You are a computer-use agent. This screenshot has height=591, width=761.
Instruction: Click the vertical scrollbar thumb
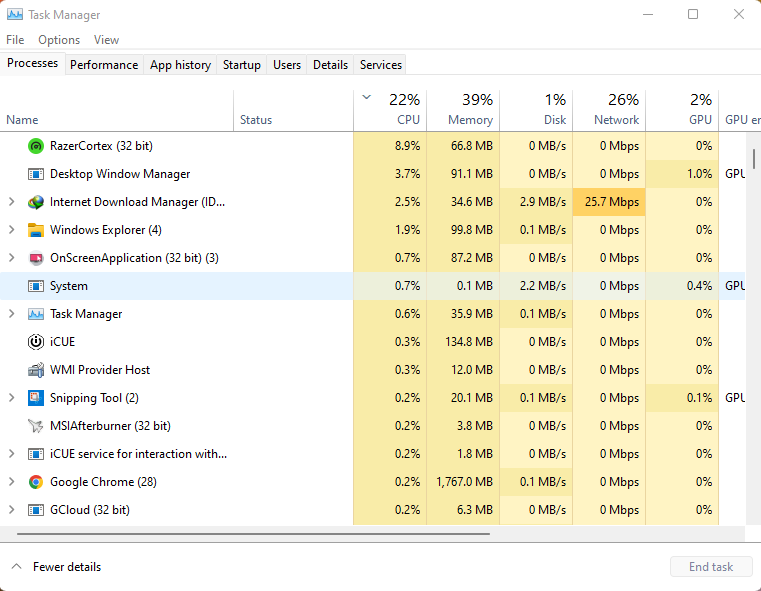pos(754,159)
